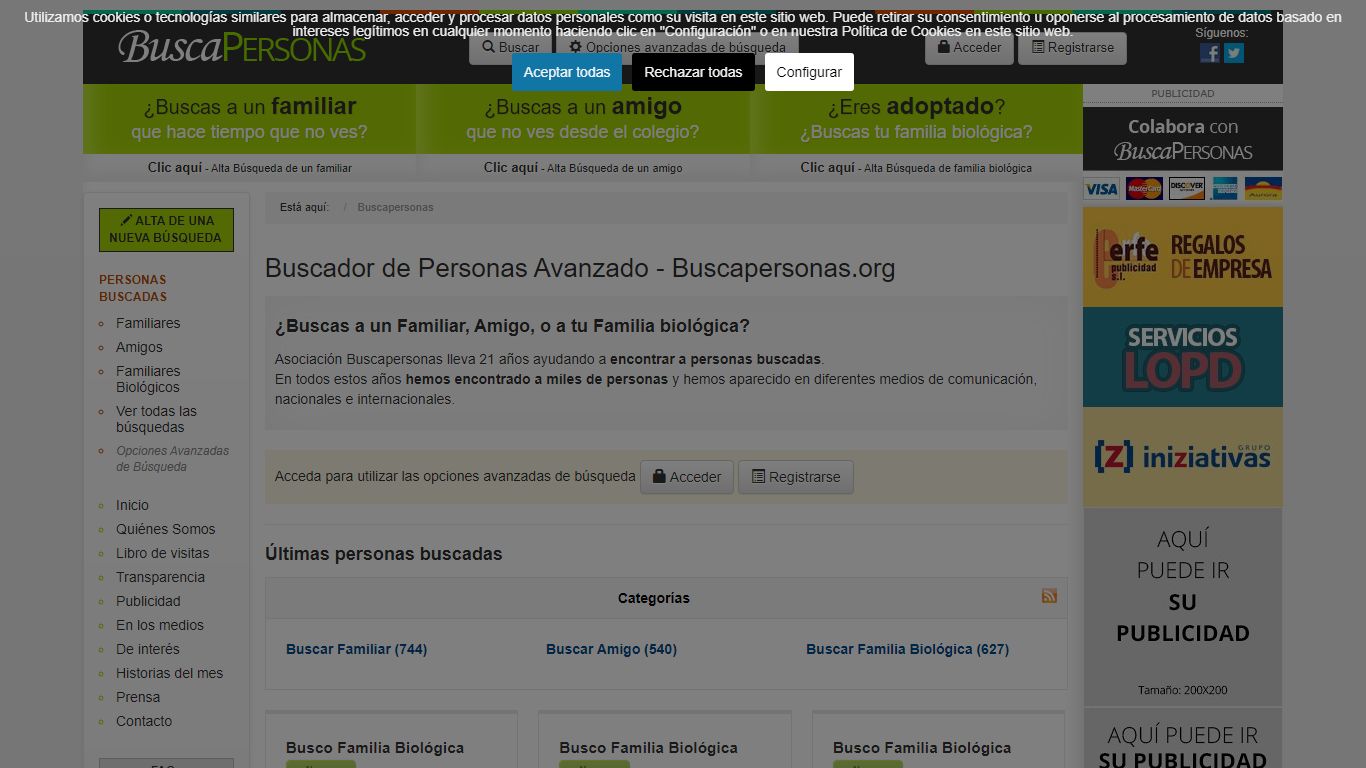Click the Visa card icon

point(1101,189)
